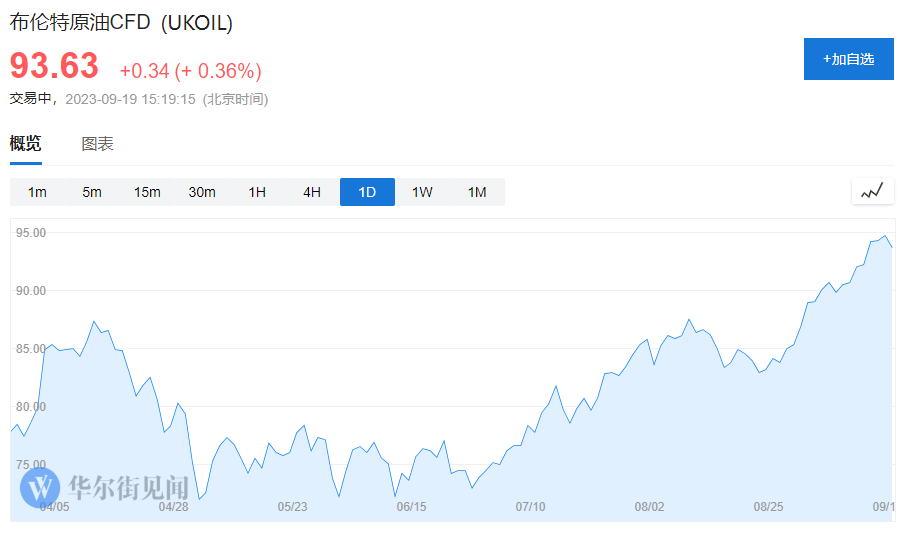901x536 pixels.
Task: Click the 07/10 date on the chart axis
Action: click(x=530, y=507)
